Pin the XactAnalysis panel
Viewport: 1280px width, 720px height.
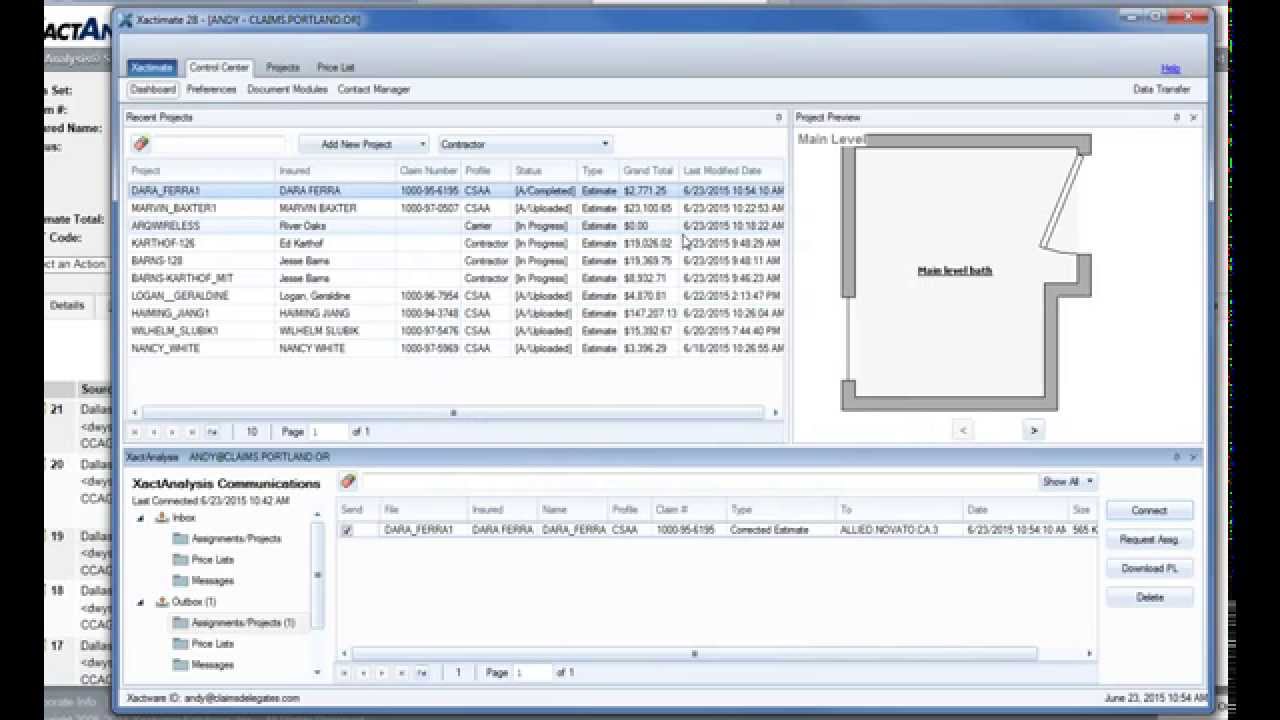pos(1177,456)
